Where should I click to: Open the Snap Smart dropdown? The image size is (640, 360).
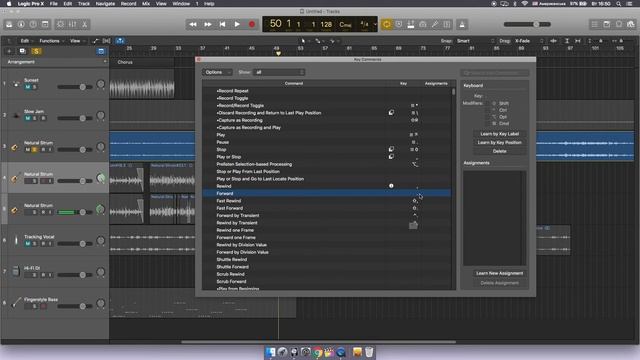click(475, 41)
